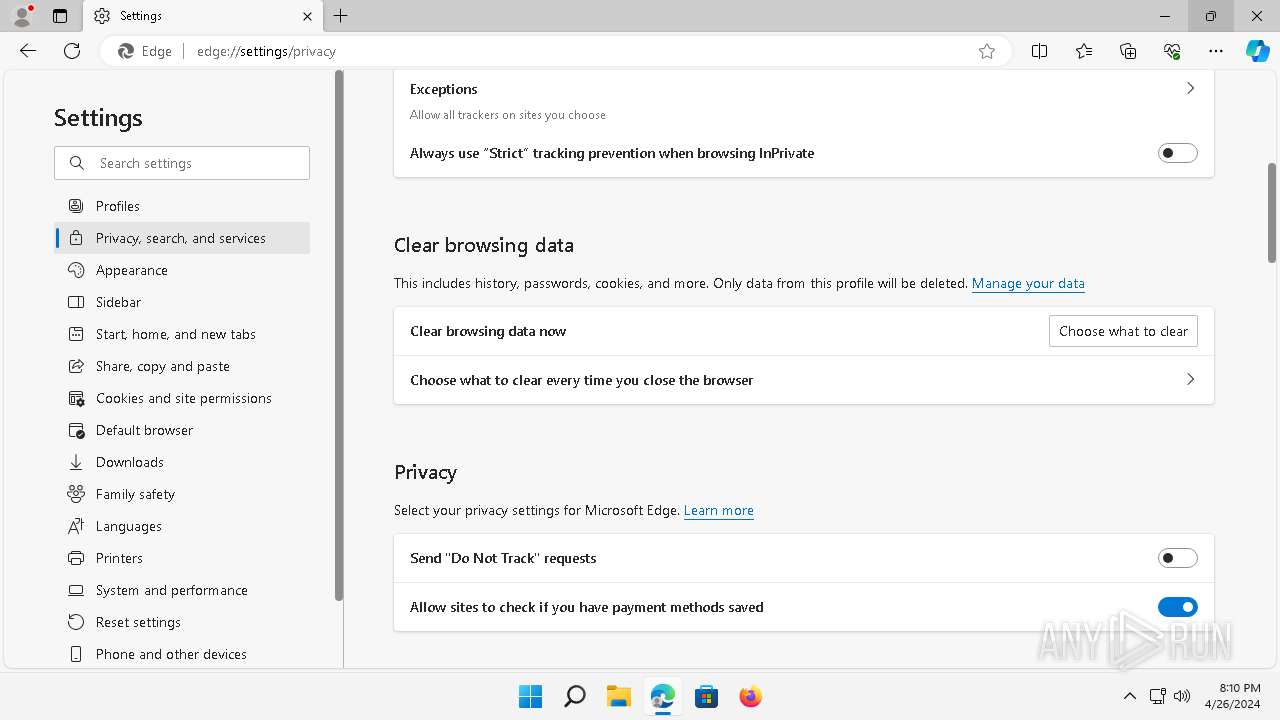Image resolution: width=1280 pixels, height=720 pixels.
Task: Go to Downloads settings
Action: [x=182, y=462]
